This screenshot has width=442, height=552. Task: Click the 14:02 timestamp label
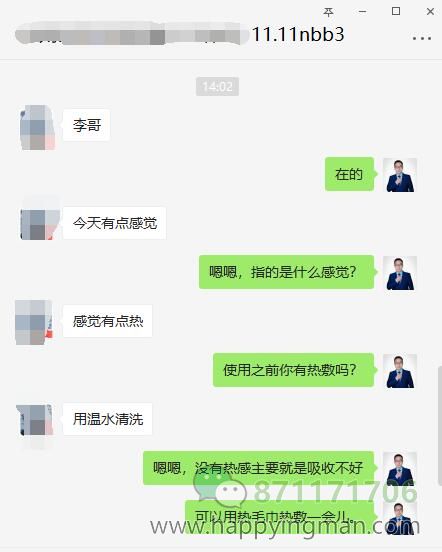(217, 86)
